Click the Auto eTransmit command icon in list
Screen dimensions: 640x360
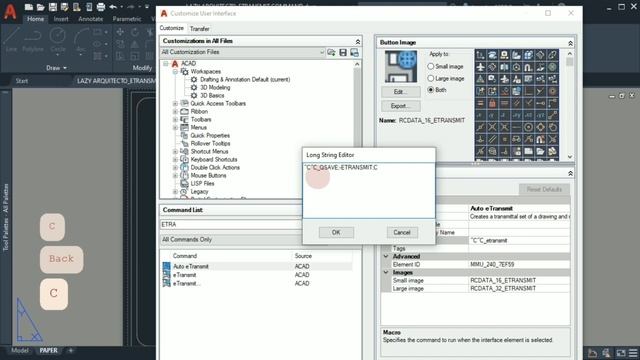point(167,267)
